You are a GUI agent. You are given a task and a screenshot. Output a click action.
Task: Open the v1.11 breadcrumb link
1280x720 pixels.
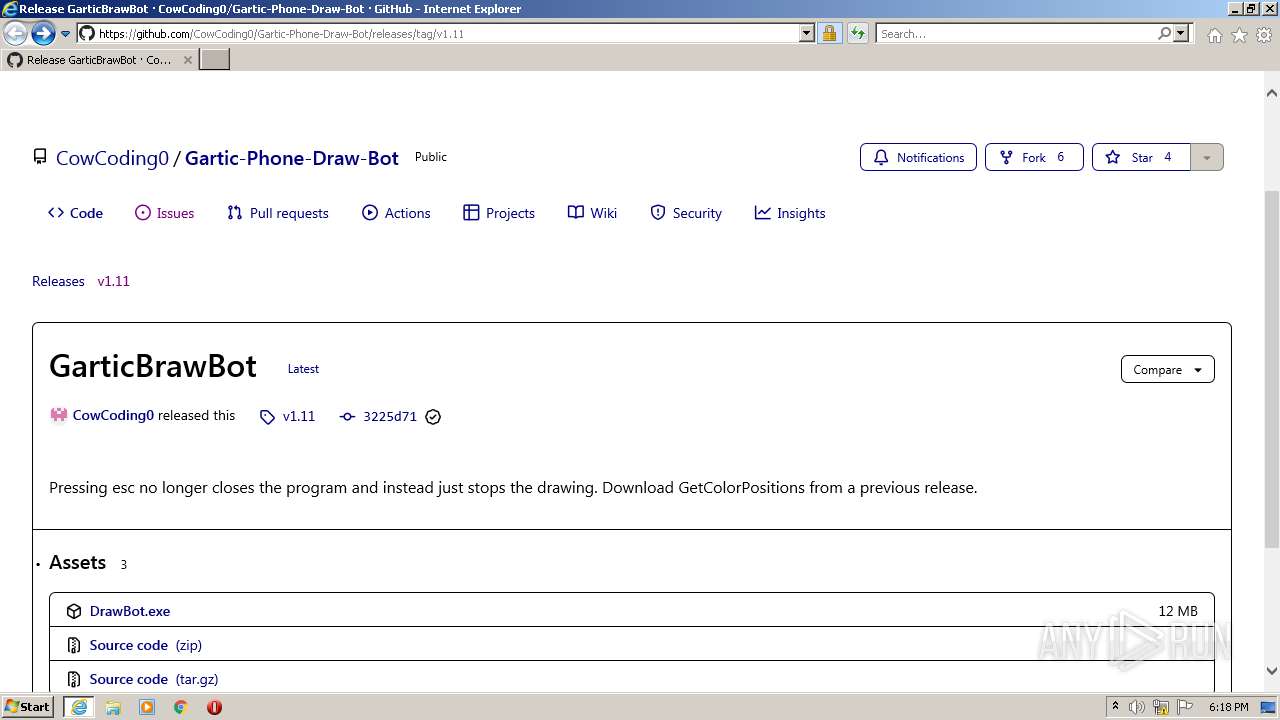pyautogui.click(x=113, y=281)
